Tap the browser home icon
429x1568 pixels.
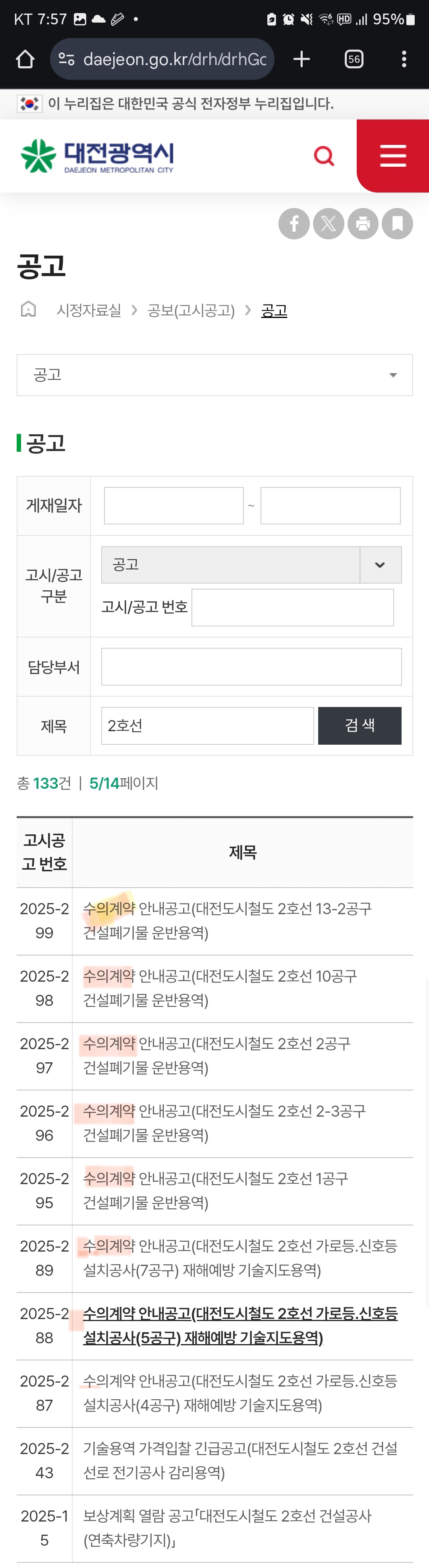click(25, 59)
